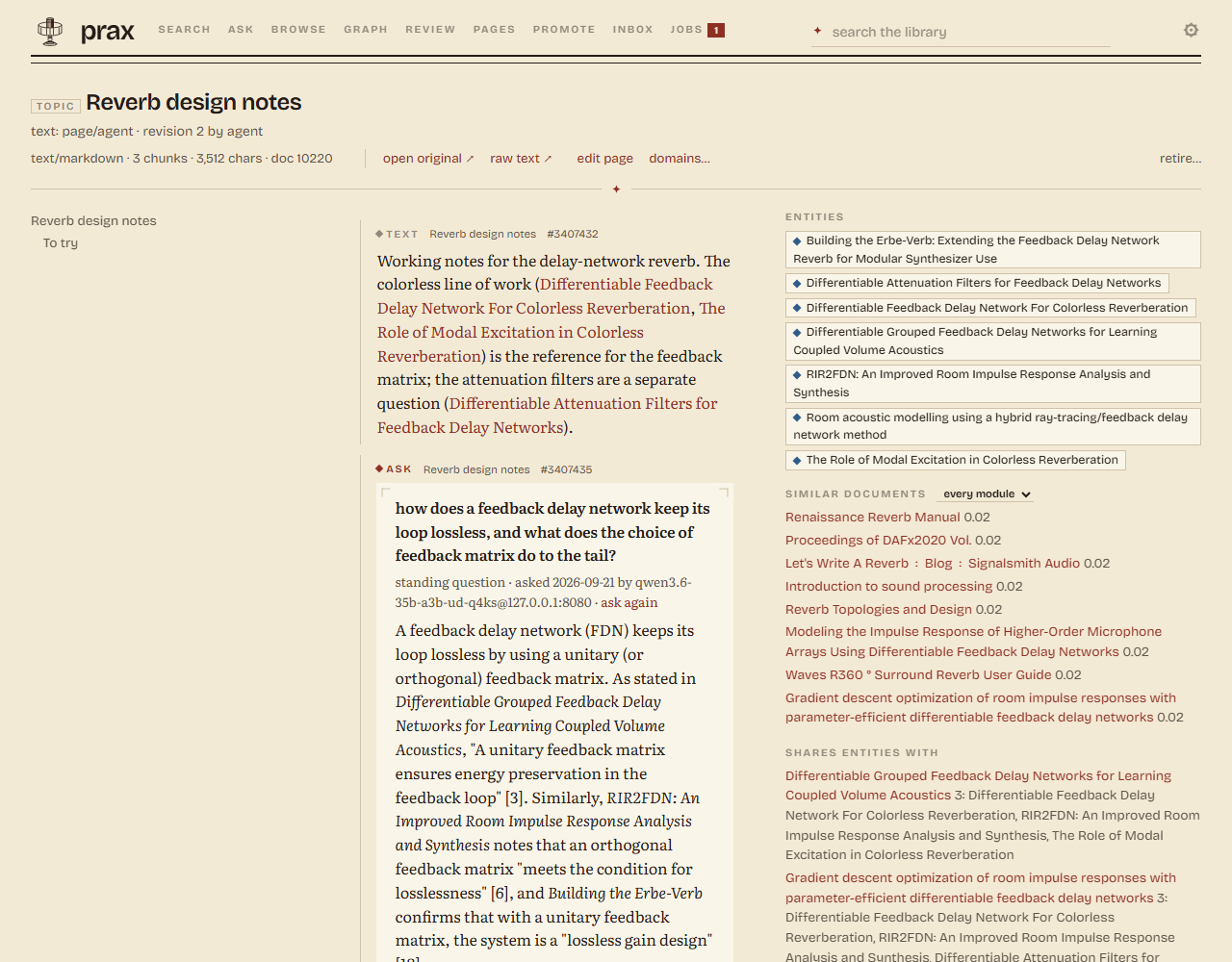This screenshot has width=1232, height=962.
Task: Open the domains... link
Action: click(x=680, y=159)
